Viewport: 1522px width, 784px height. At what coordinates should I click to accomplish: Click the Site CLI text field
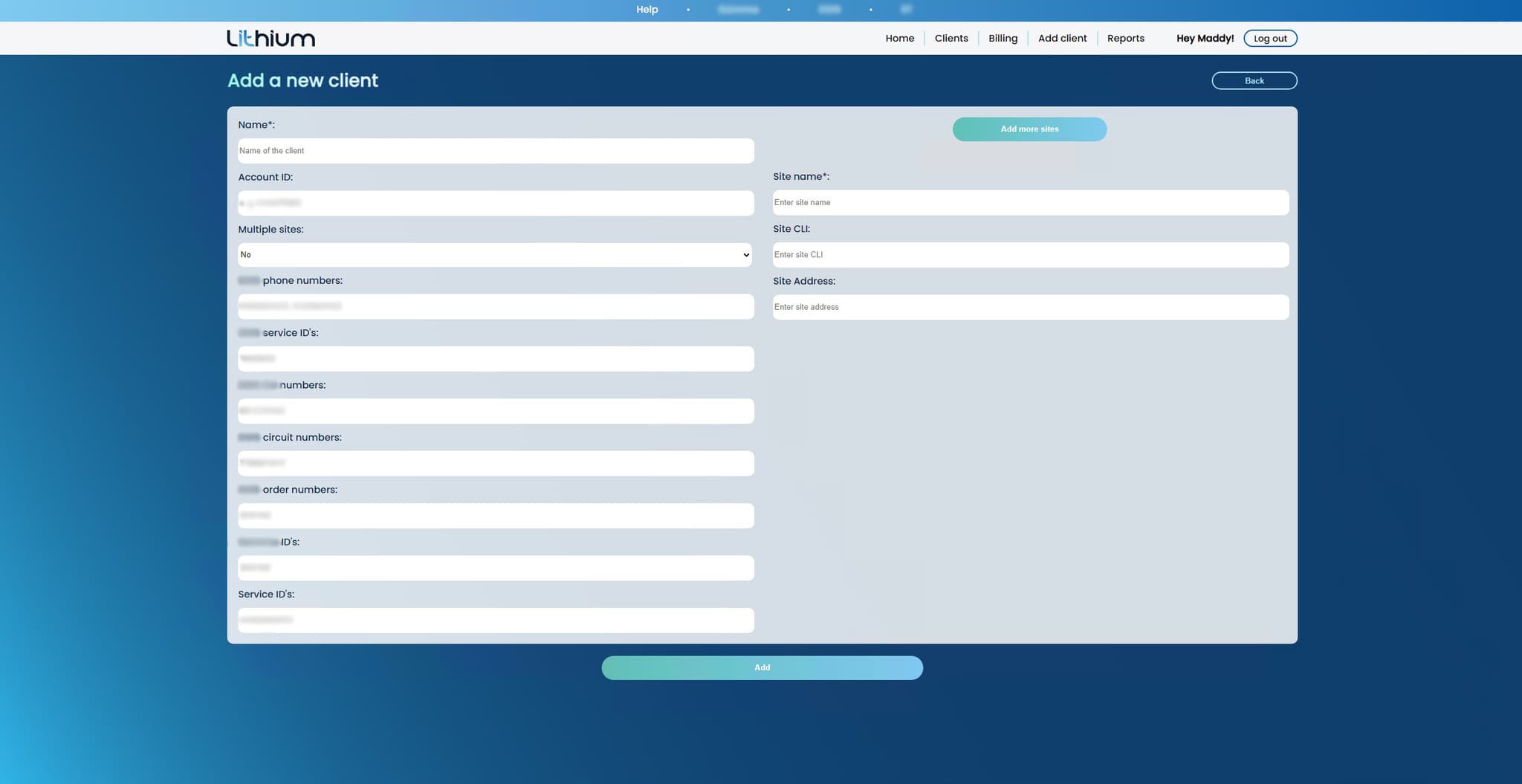[x=1030, y=255]
